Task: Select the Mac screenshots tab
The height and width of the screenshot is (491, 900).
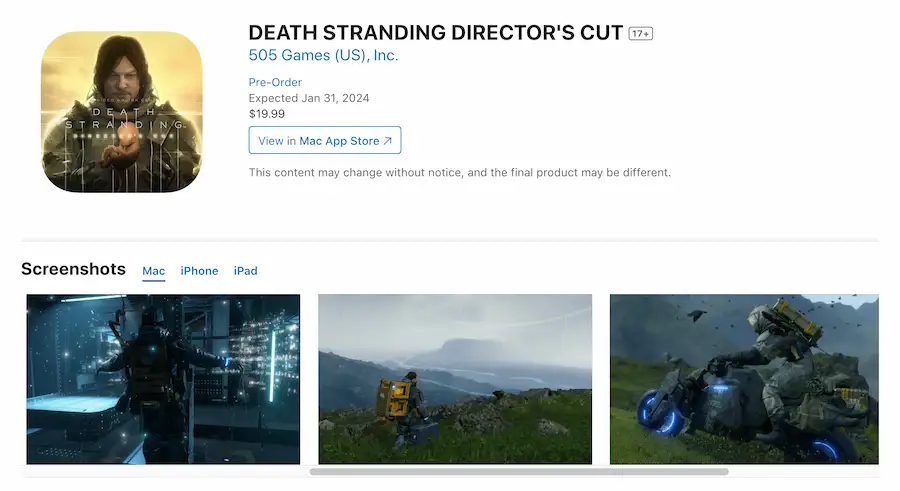Action: pyautogui.click(x=153, y=271)
